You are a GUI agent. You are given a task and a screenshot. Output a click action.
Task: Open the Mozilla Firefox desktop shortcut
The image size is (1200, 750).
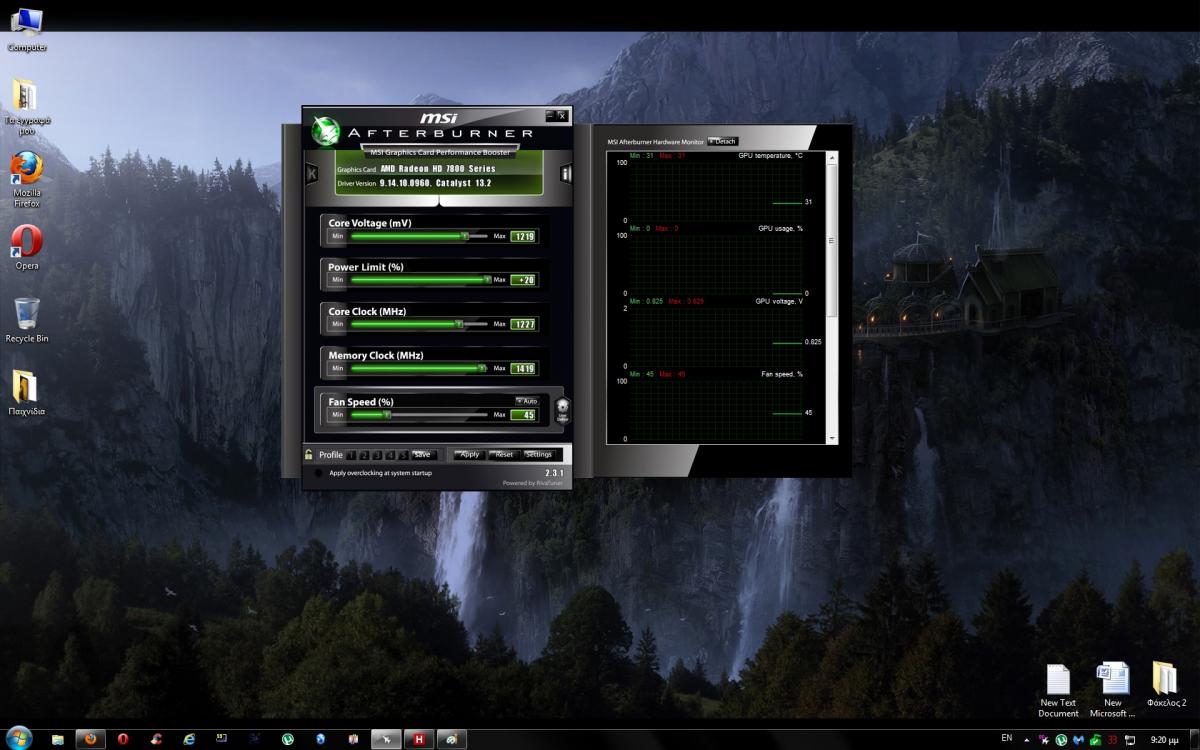click(x=27, y=180)
